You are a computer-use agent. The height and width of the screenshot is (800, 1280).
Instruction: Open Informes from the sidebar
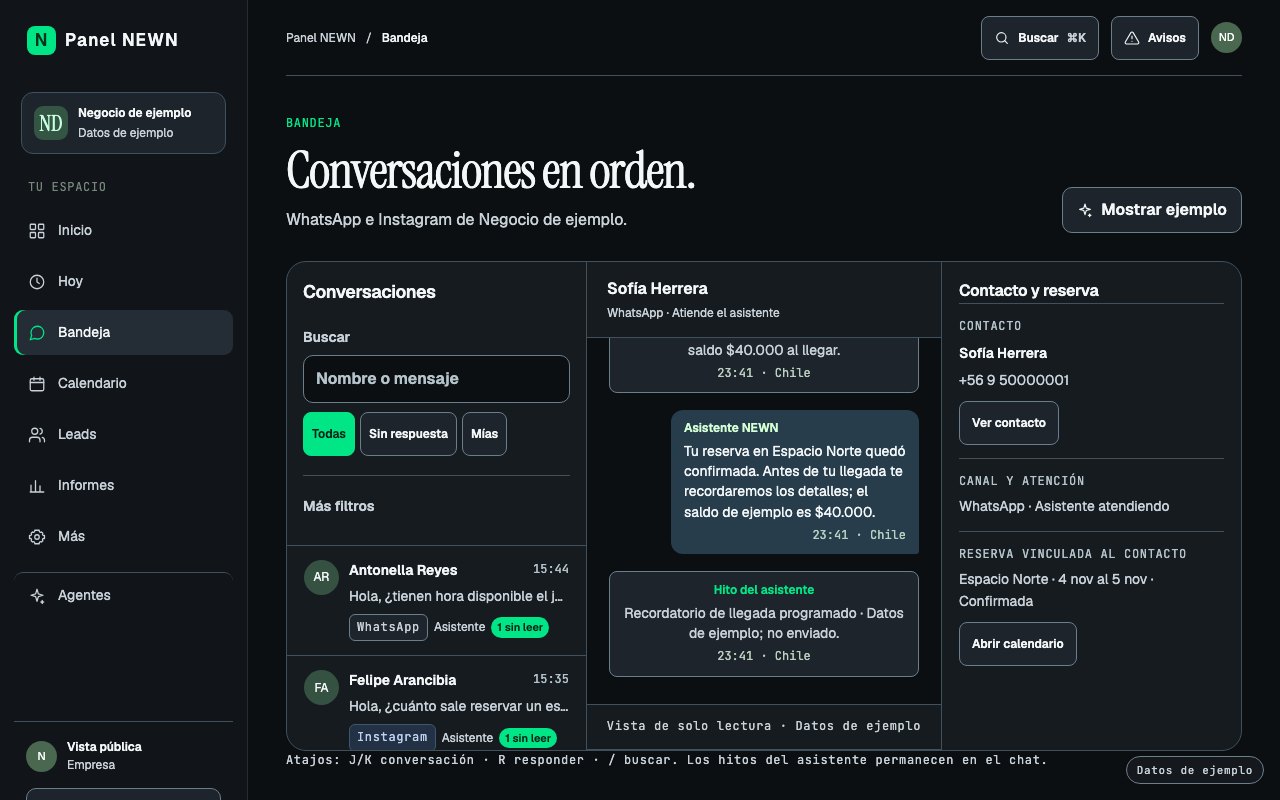pyautogui.click(x=123, y=486)
